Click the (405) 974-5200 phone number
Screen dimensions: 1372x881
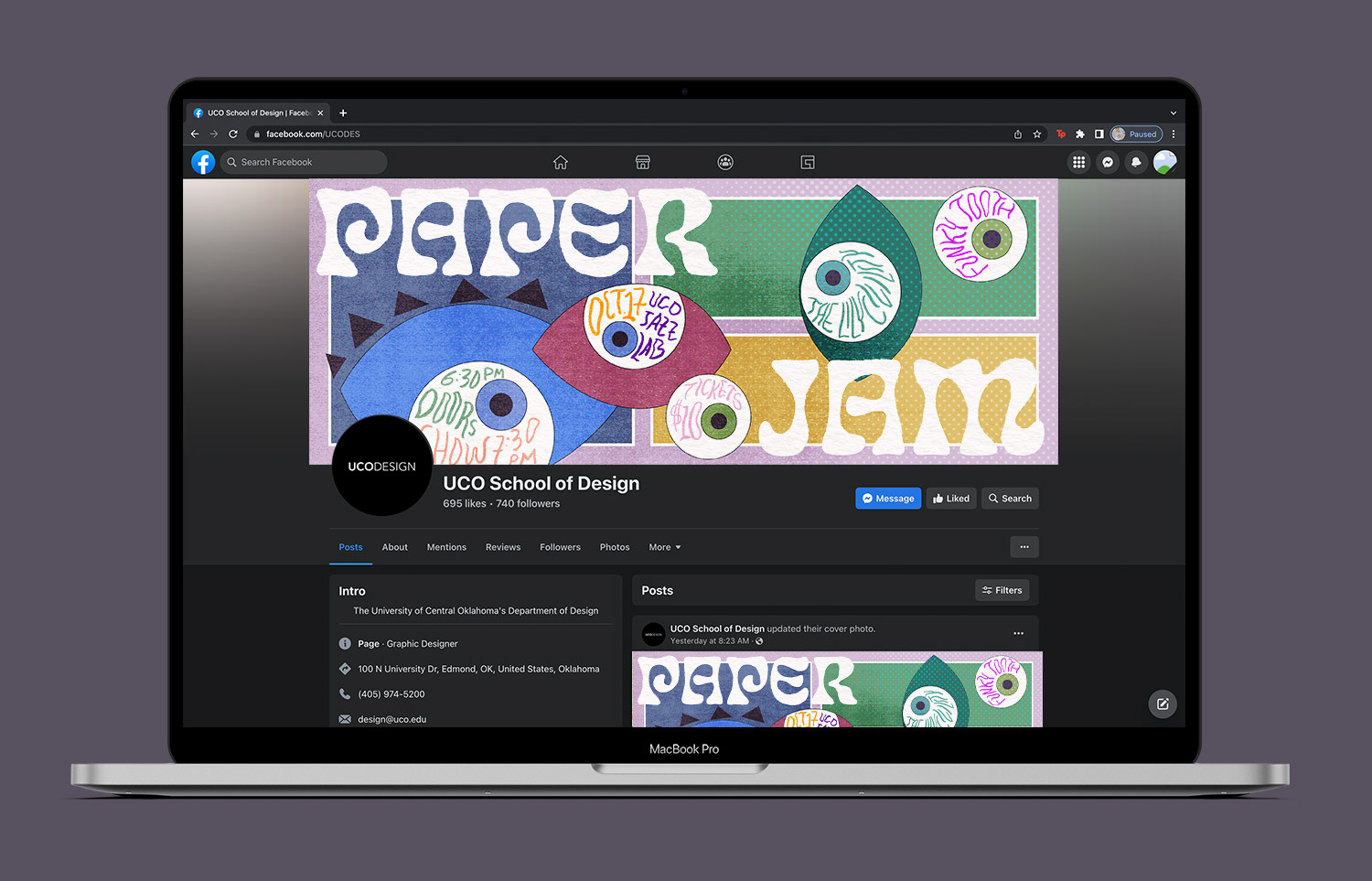click(391, 694)
